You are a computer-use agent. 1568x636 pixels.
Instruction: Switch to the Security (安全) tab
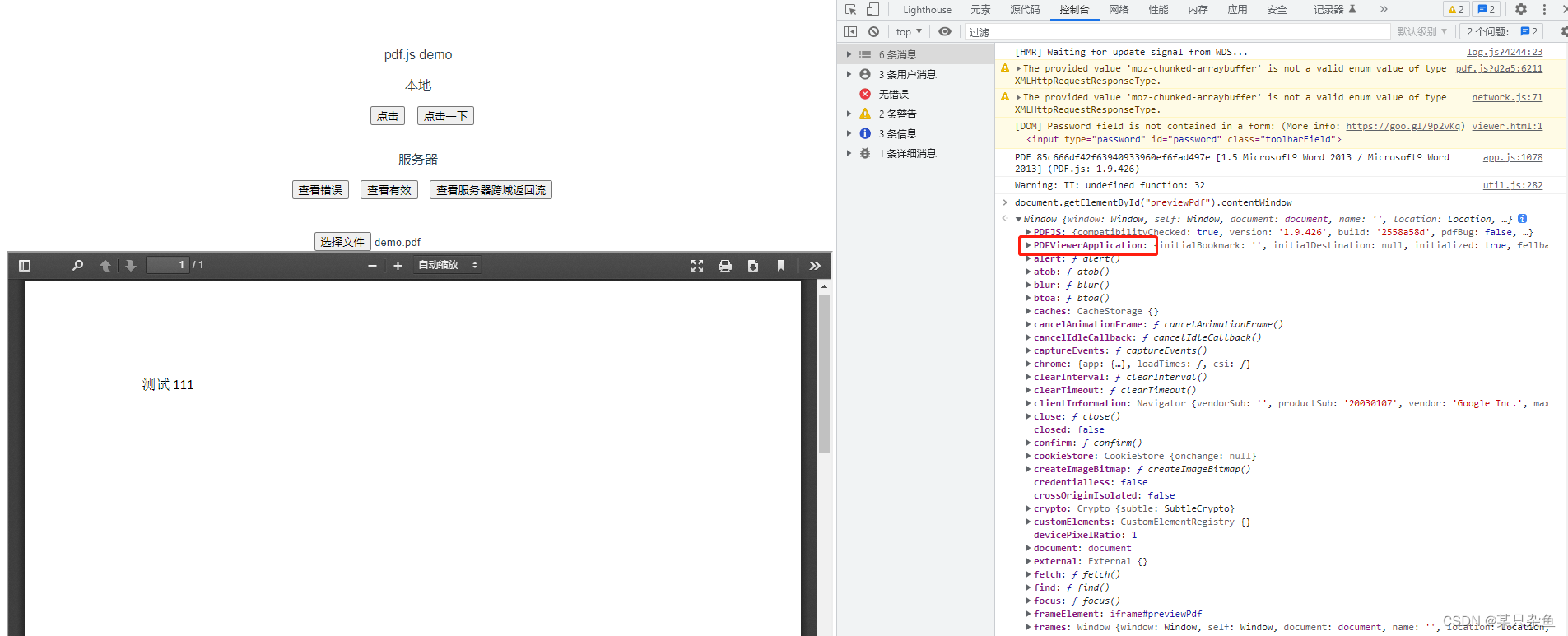[1277, 10]
